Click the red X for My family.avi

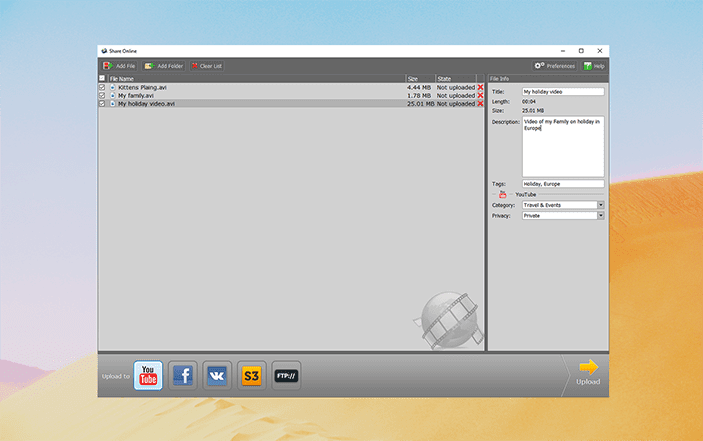coord(480,95)
